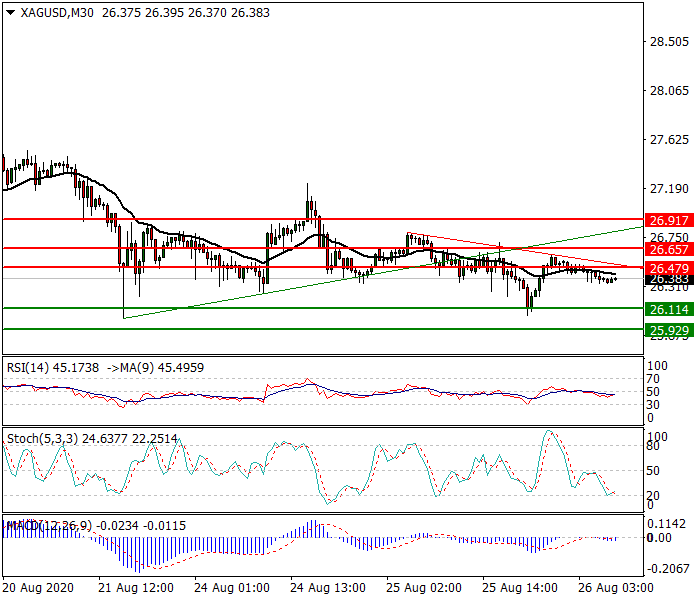Select the 26.657 red price label
Viewport: 700px width, 600px height.
tap(669, 249)
